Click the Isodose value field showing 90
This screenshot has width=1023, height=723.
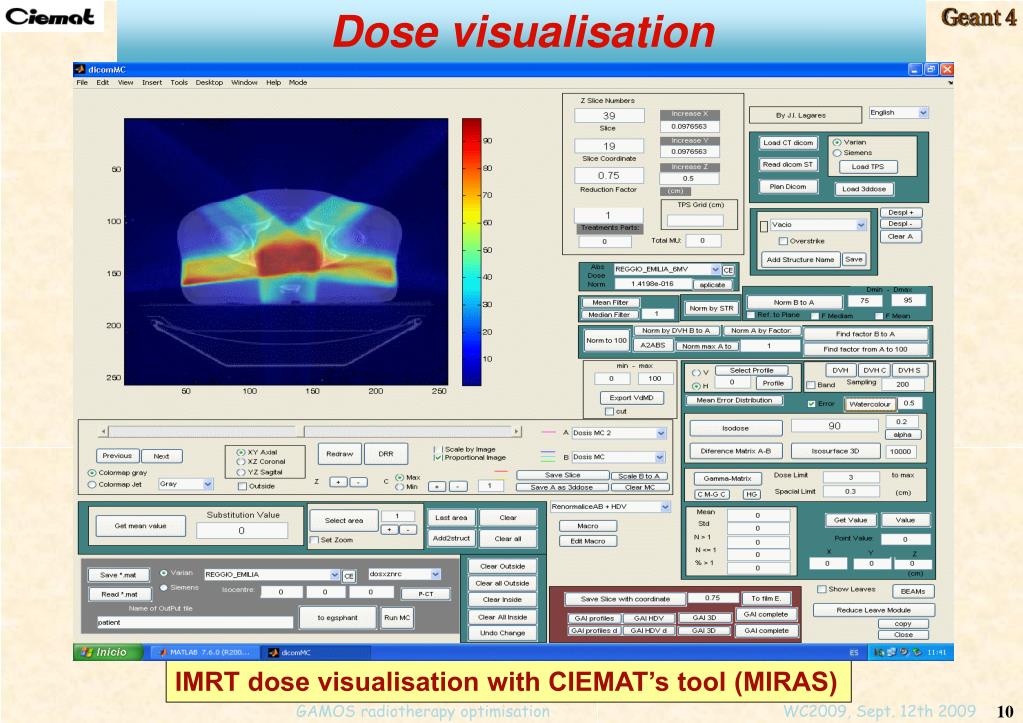point(834,426)
